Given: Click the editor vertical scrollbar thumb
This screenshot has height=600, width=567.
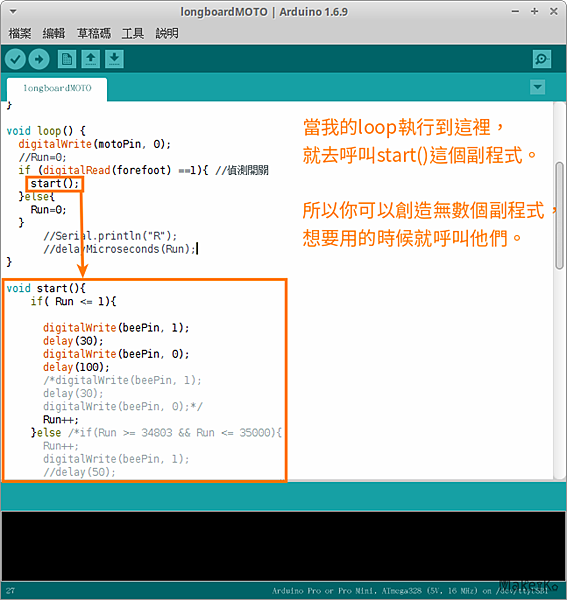Looking at the screenshot, I should click(x=559, y=215).
